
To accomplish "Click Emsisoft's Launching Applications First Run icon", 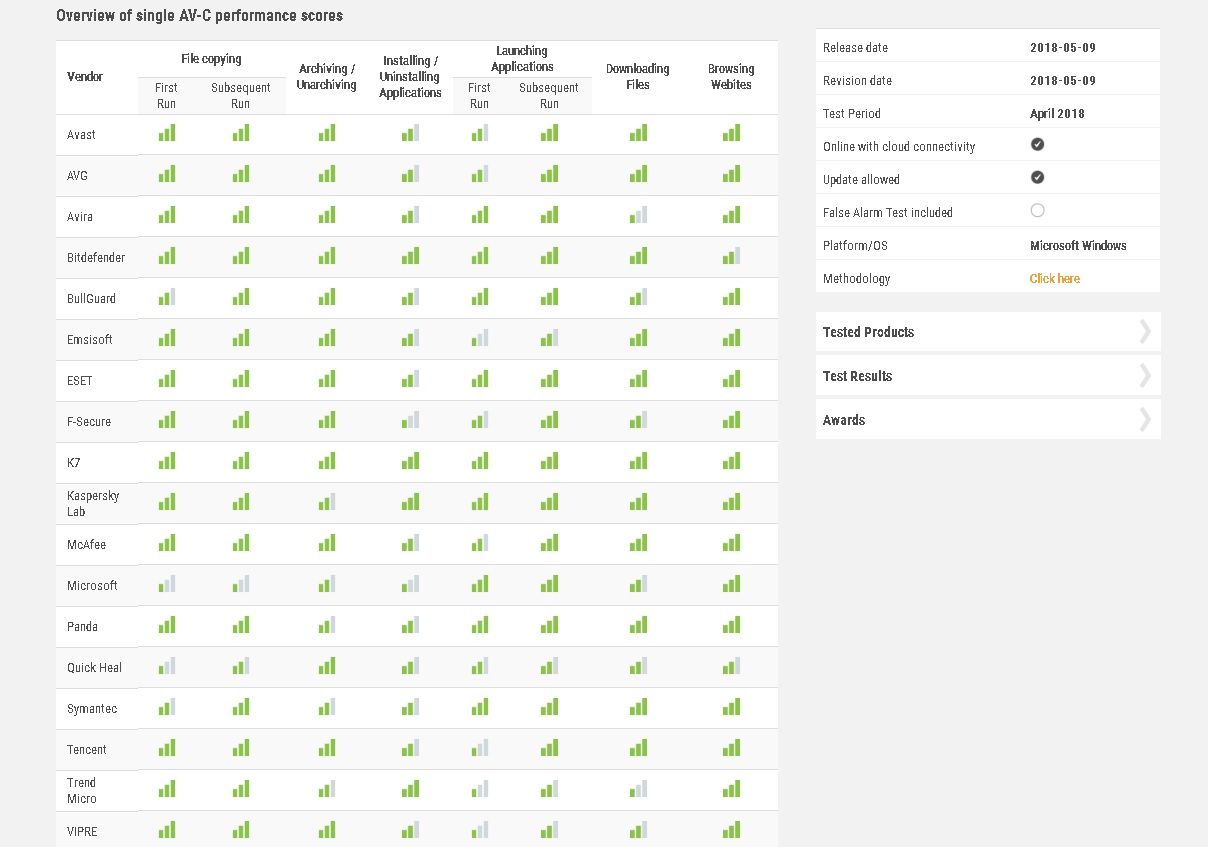I will coord(479,338).
